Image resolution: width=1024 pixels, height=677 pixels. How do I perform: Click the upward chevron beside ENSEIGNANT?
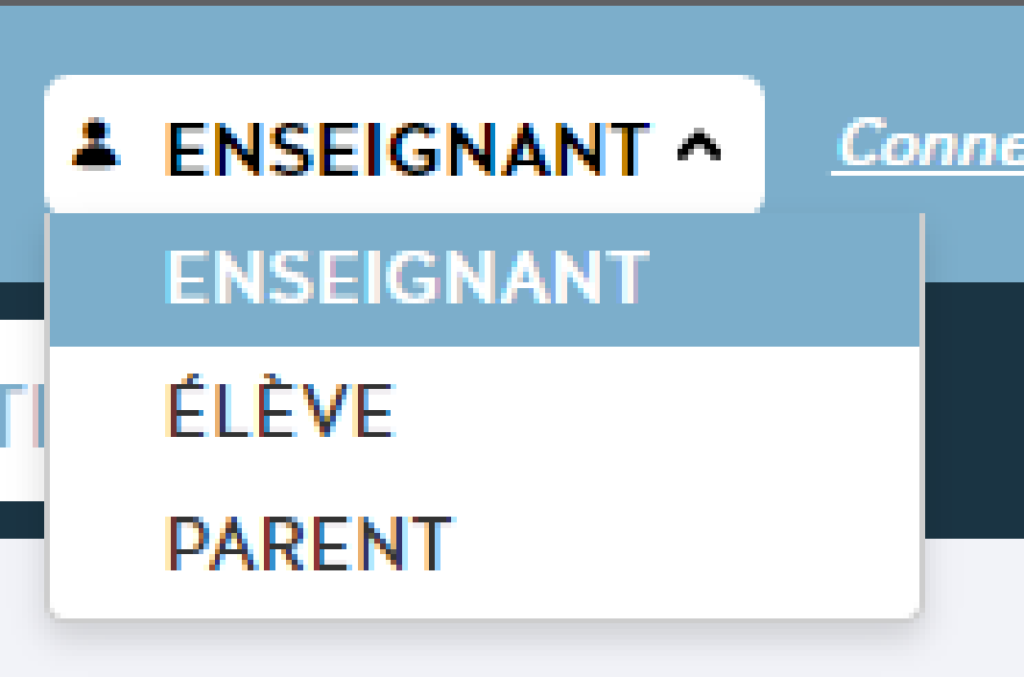pos(699,147)
